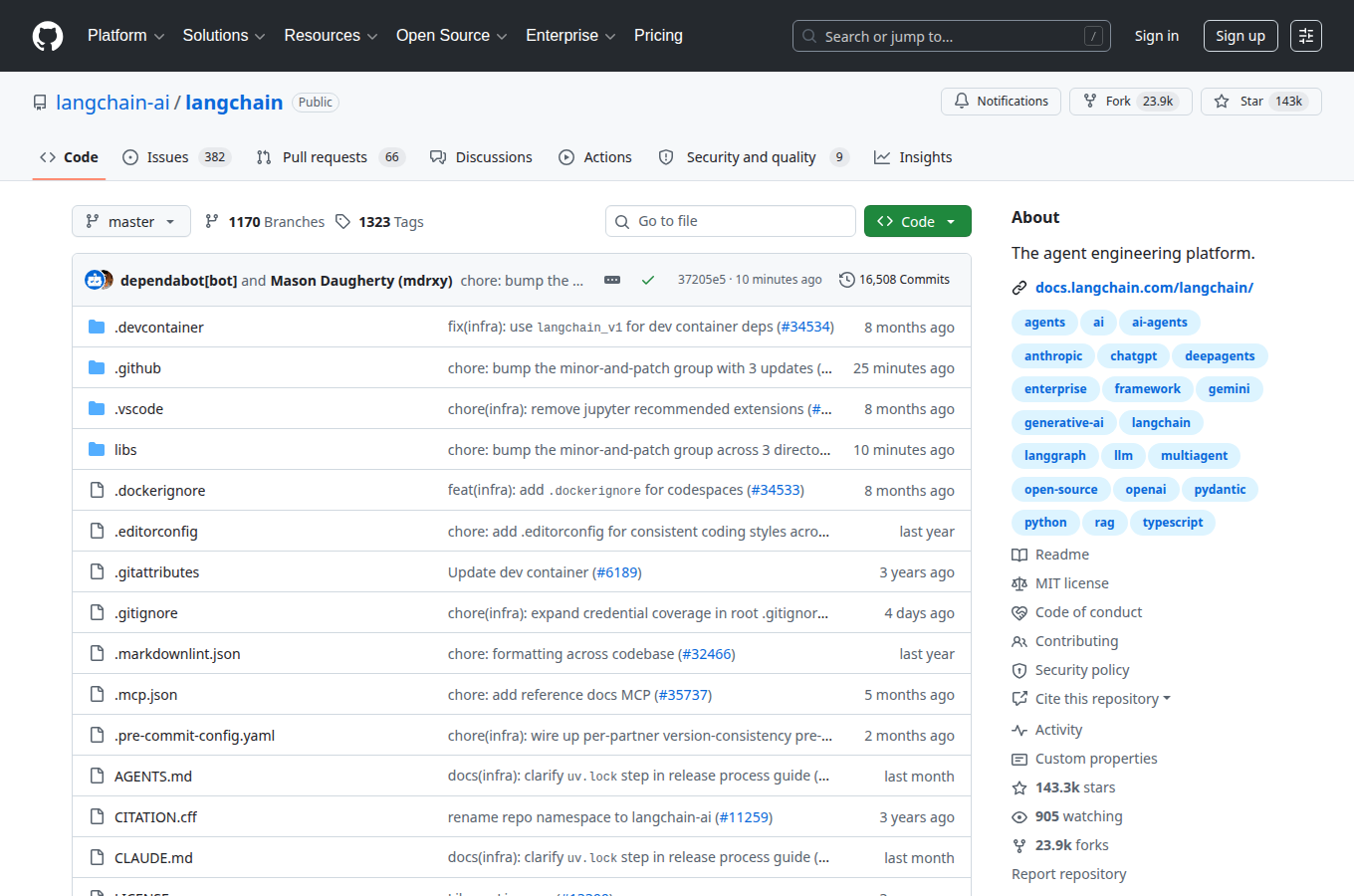
Task: Click the dependabot avatar
Action: (94, 280)
